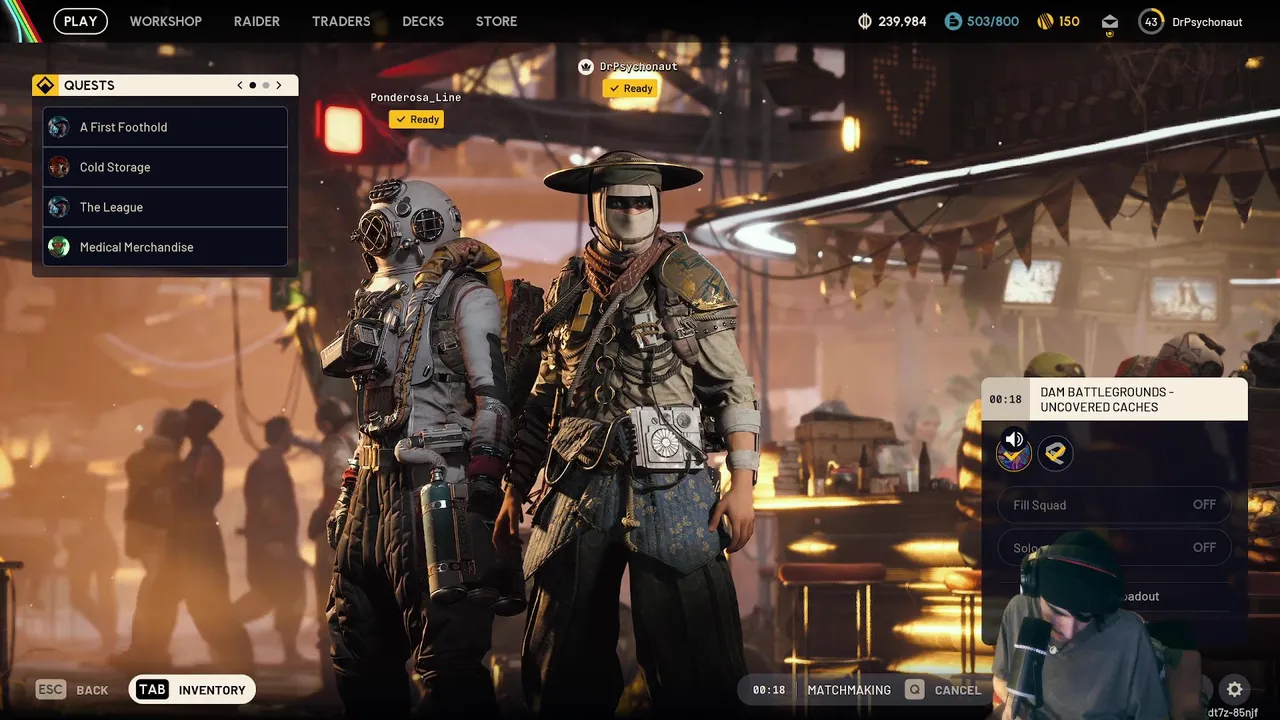Click the yellow striped token icon
This screenshot has width=1280, height=720.
[x=1046, y=21]
